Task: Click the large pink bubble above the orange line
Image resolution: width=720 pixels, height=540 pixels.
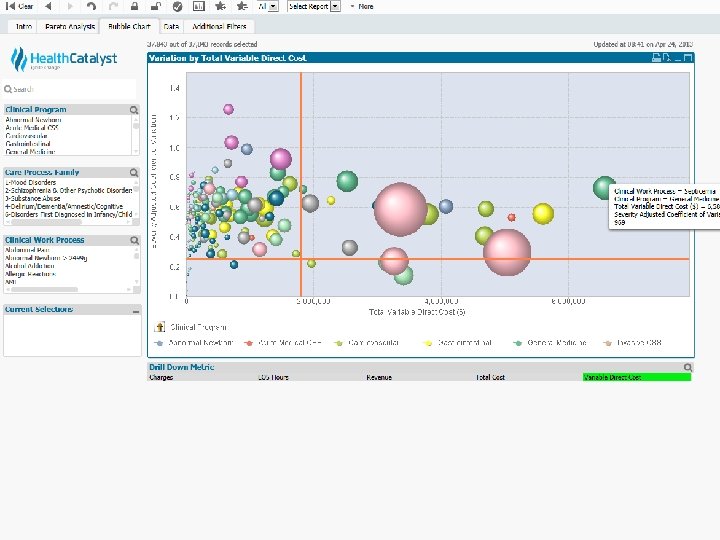Action: click(x=400, y=209)
